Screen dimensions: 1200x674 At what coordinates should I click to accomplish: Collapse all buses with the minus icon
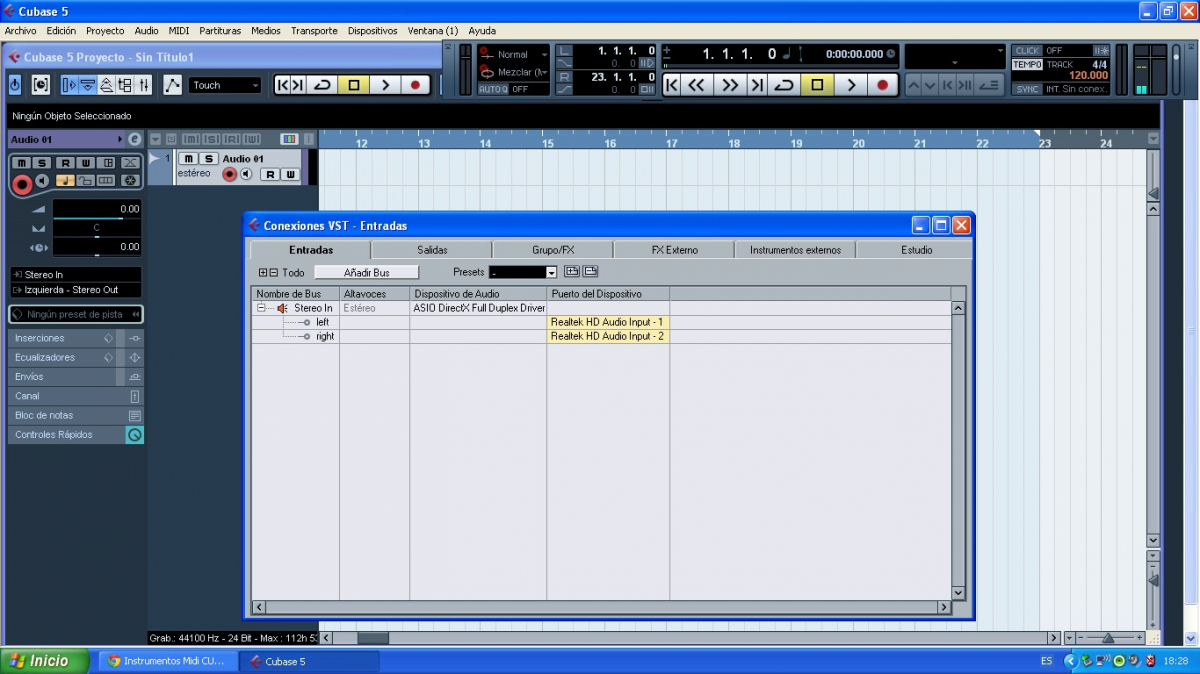(274, 272)
